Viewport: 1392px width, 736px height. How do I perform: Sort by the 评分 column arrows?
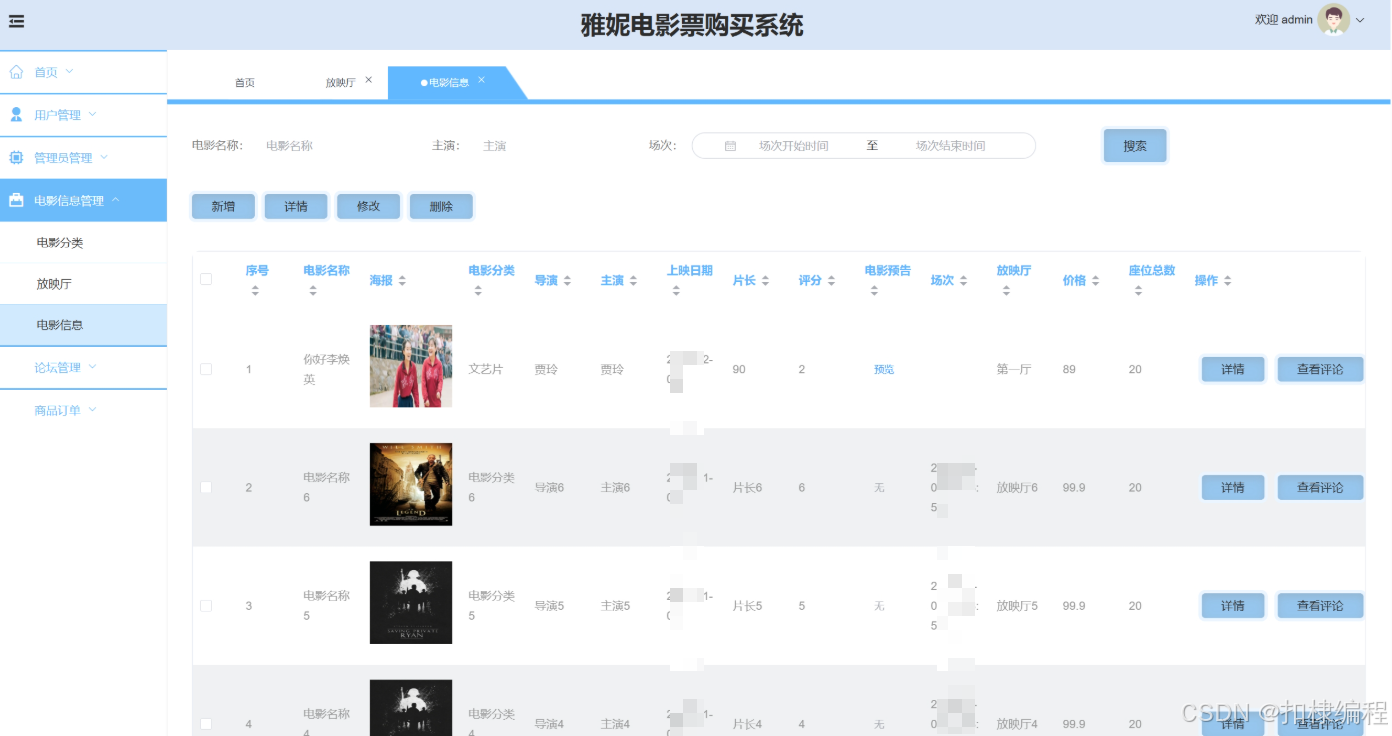click(831, 281)
